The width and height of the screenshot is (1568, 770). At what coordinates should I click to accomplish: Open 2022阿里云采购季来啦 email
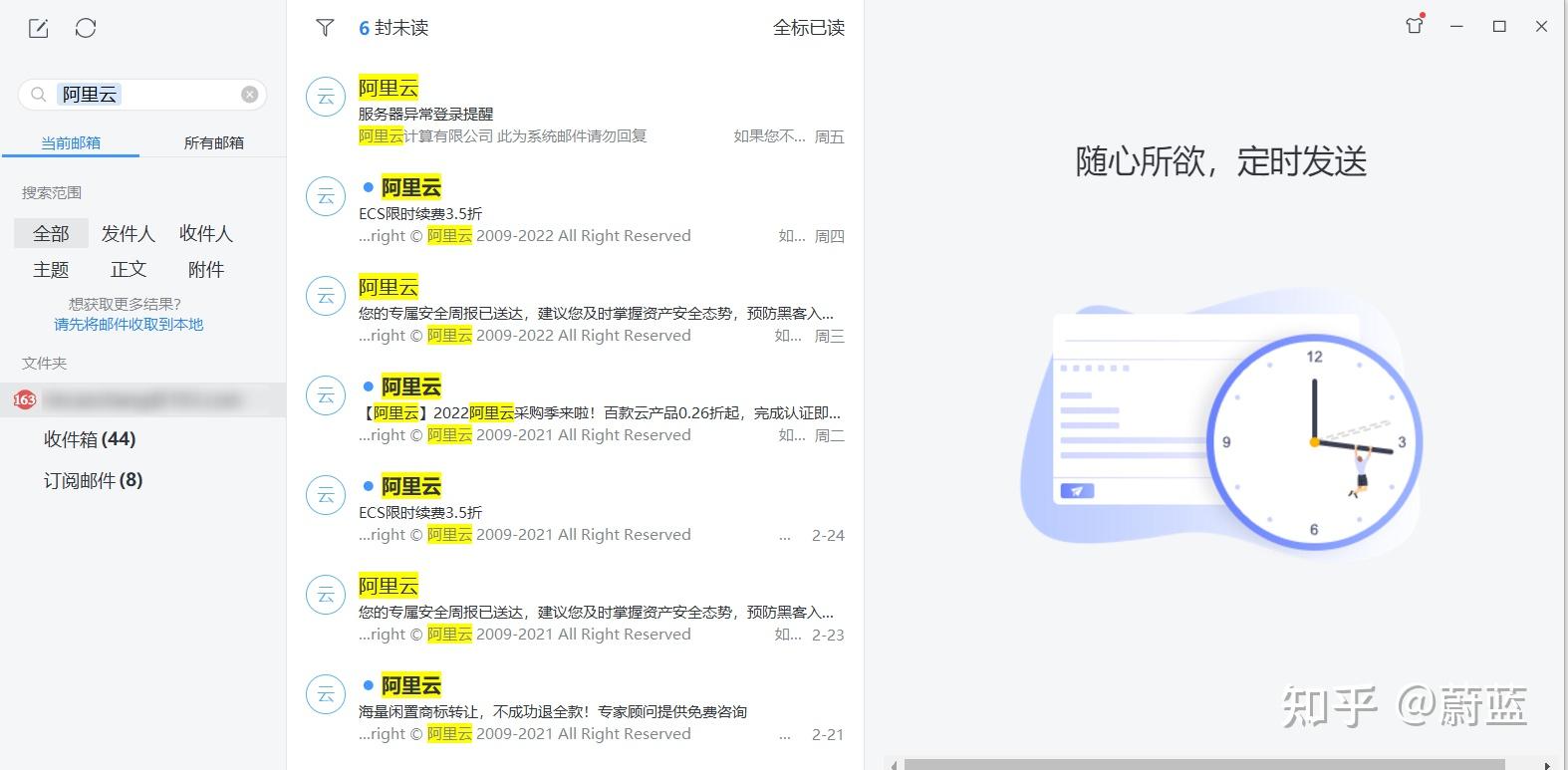575,409
